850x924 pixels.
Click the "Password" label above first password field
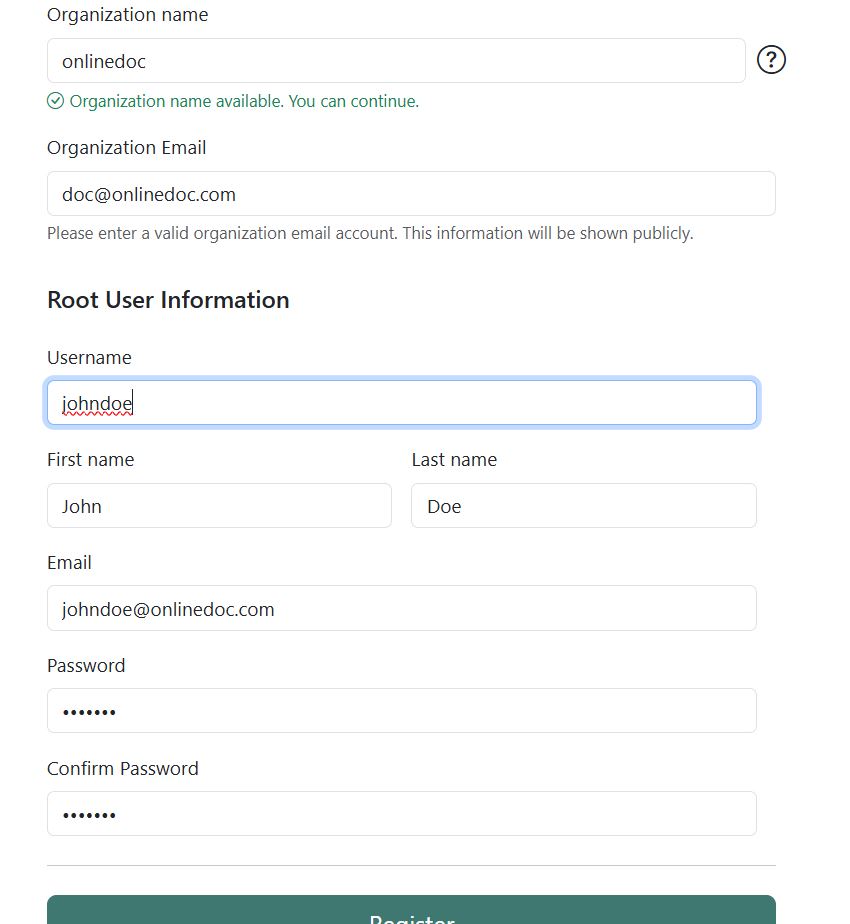(86, 666)
